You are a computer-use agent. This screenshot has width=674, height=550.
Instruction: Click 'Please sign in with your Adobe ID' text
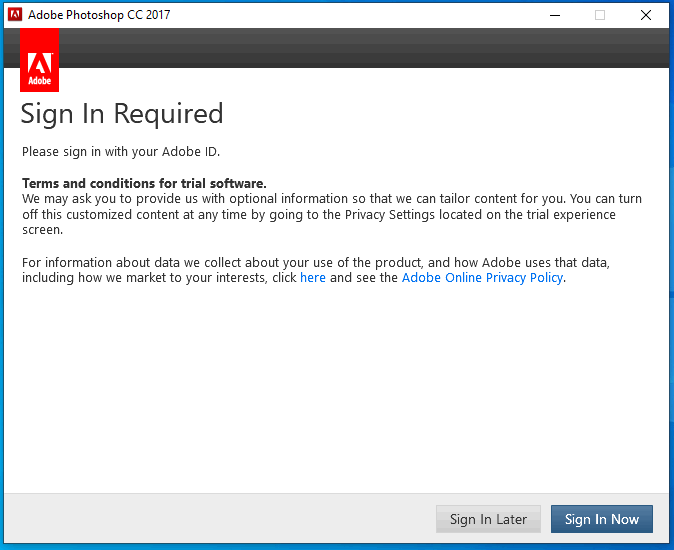121,152
